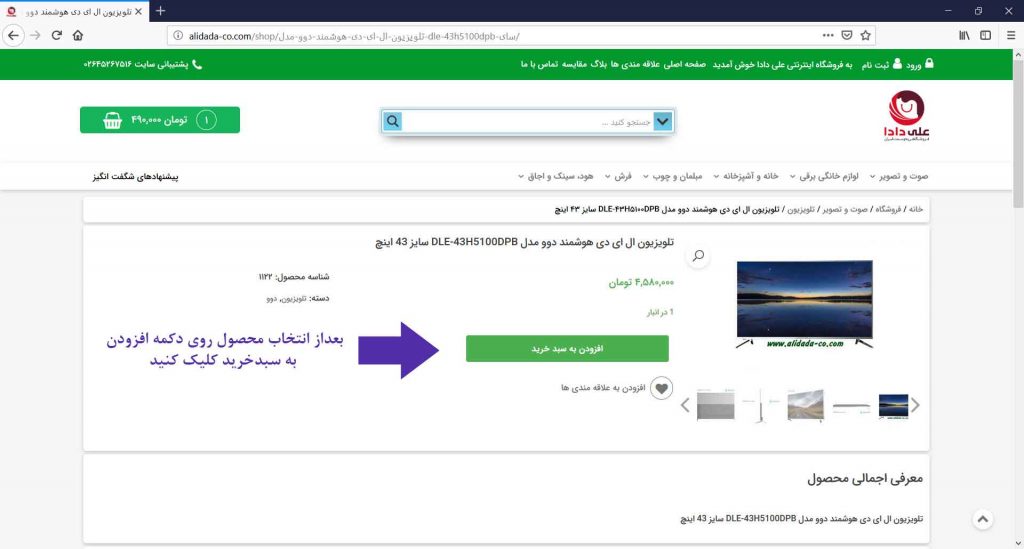Open بلاگ in top bar
The height and width of the screenshot is (549, 1024).
tap(599, 64)
